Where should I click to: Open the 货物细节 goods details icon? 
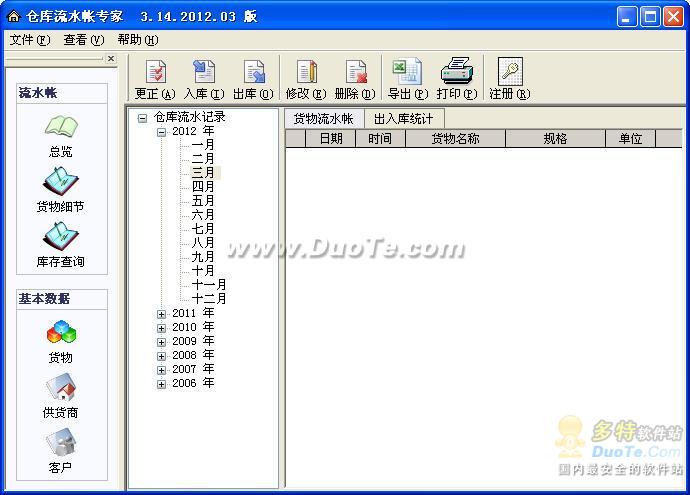coord(61,181)
